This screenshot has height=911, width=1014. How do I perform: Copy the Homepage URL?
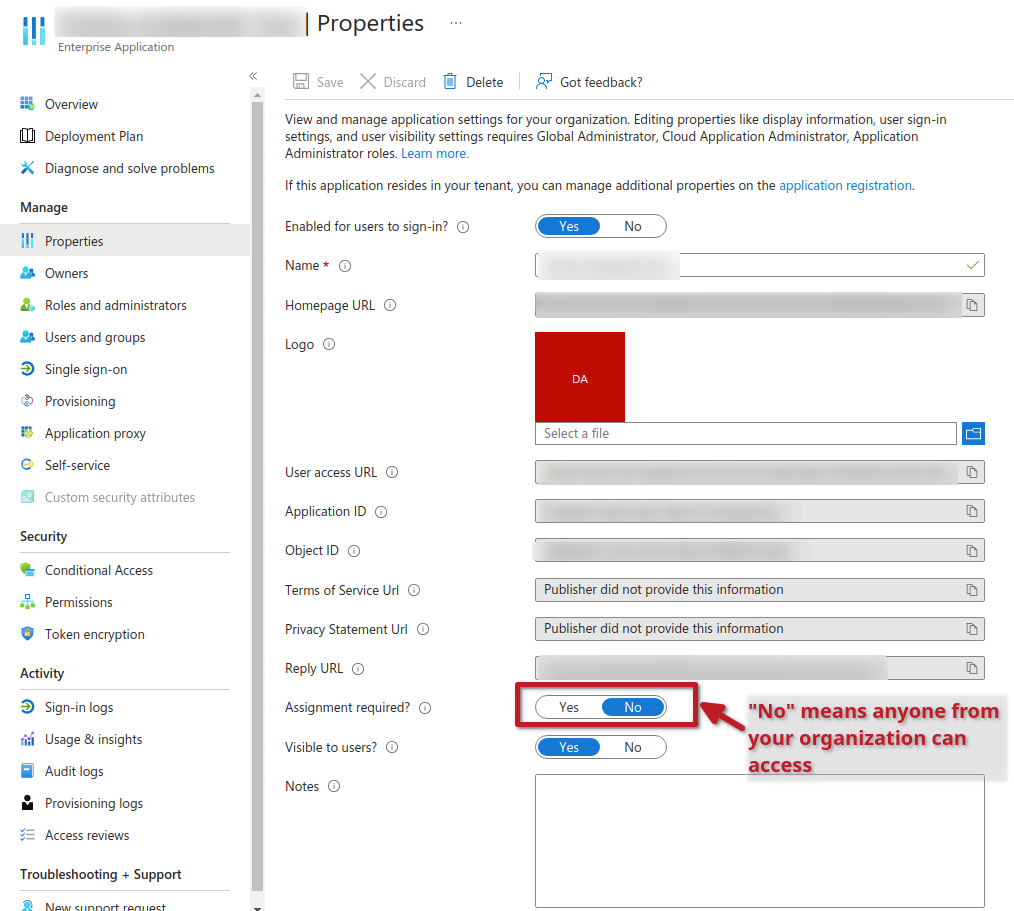pyautogui.click(x=971, y=305)
